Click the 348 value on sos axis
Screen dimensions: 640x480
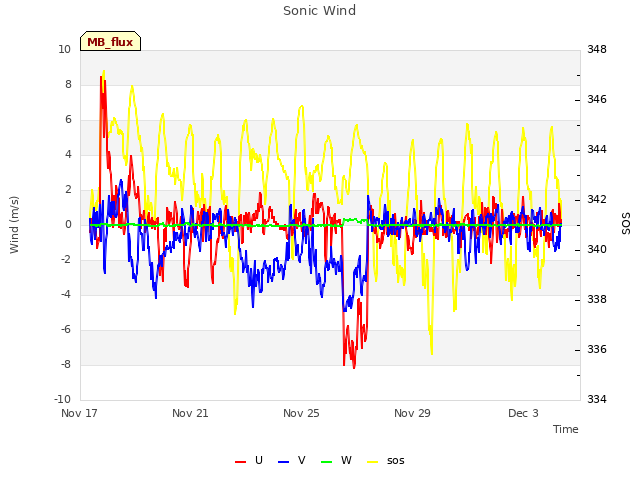[x=597, y=50]
